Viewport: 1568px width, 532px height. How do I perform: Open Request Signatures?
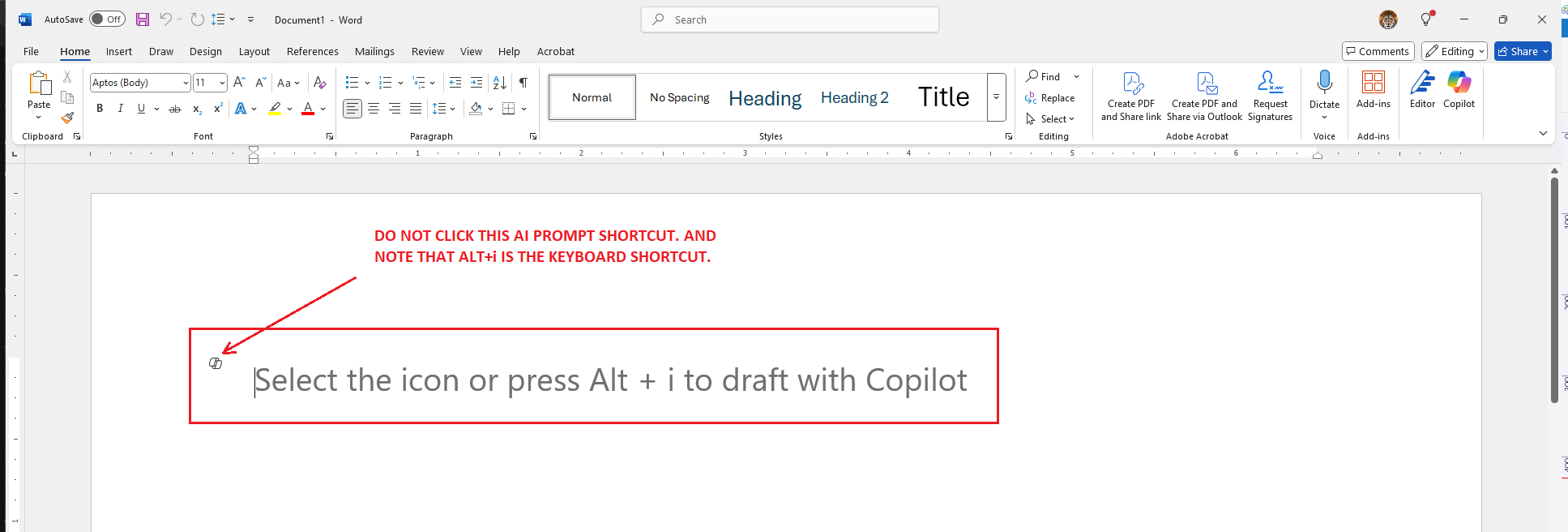coord(1270,96)
